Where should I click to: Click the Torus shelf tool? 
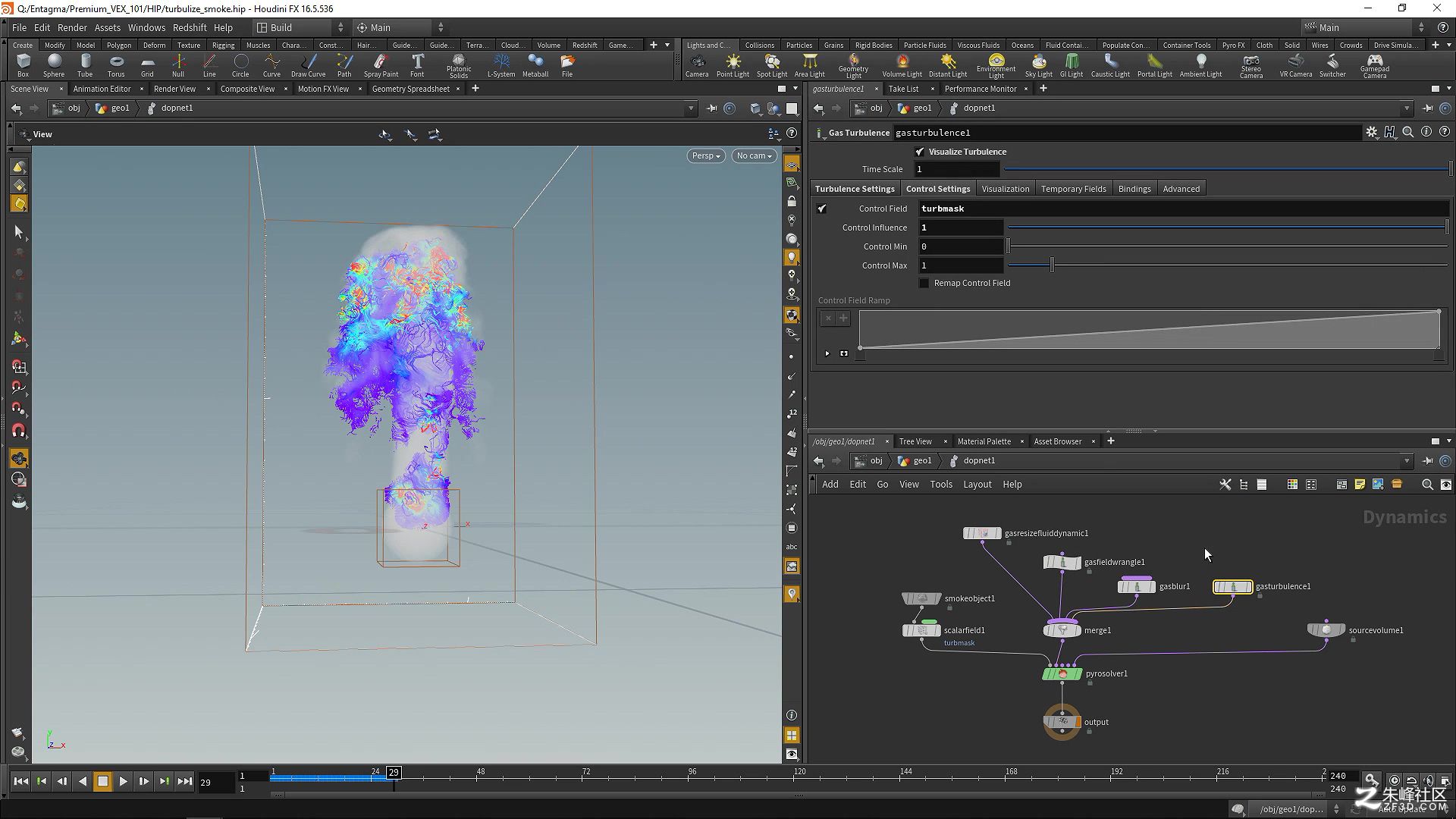[116, 65]
